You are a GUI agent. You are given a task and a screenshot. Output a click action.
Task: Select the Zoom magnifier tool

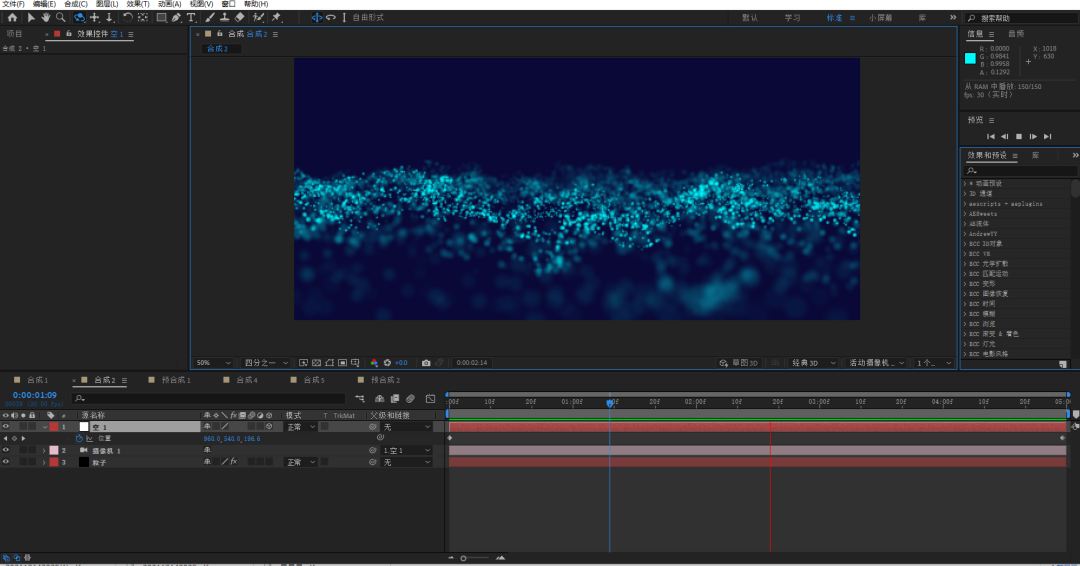pos(60,17)
